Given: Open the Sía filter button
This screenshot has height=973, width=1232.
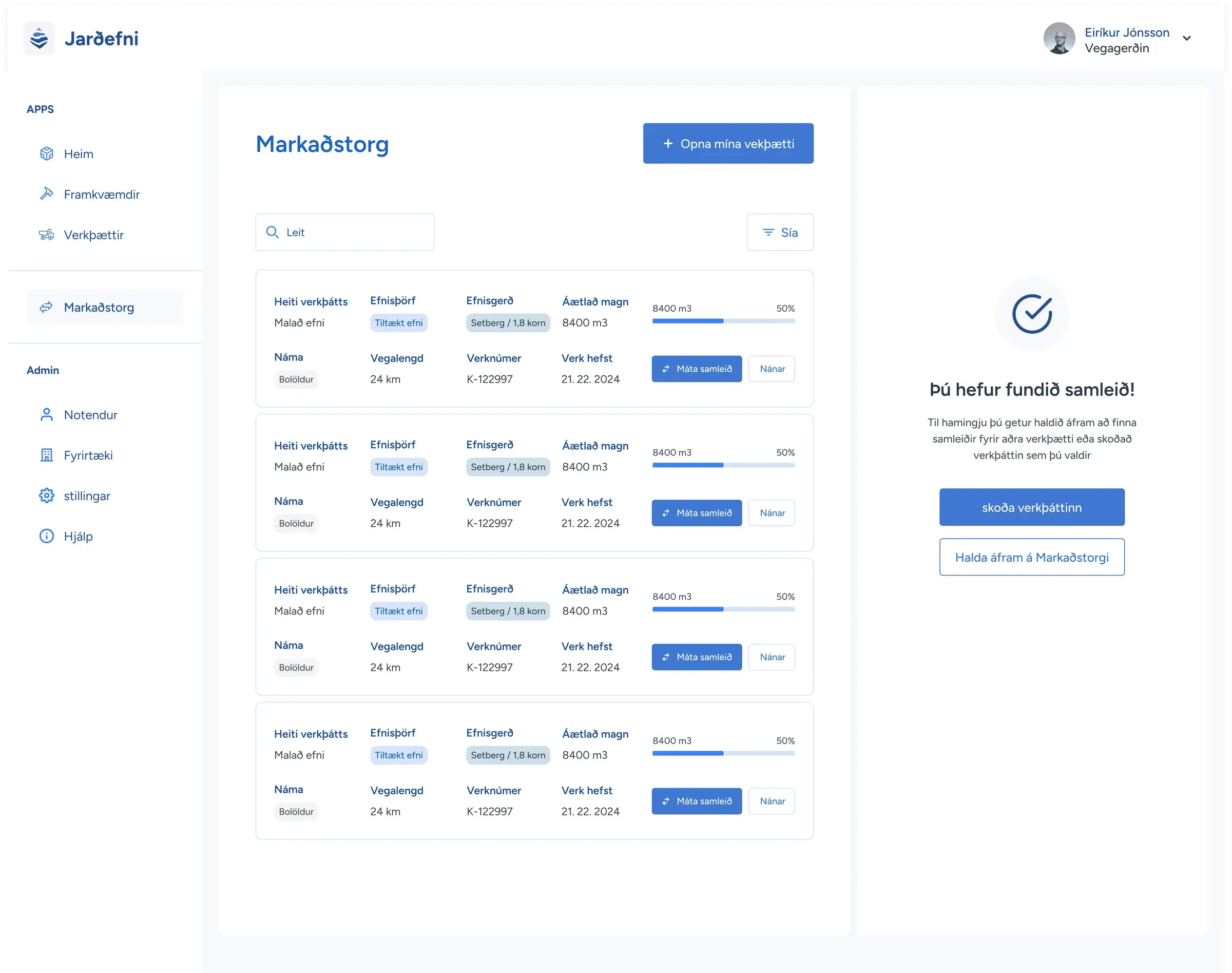Looking at the screenshot, I should [780, 233].
